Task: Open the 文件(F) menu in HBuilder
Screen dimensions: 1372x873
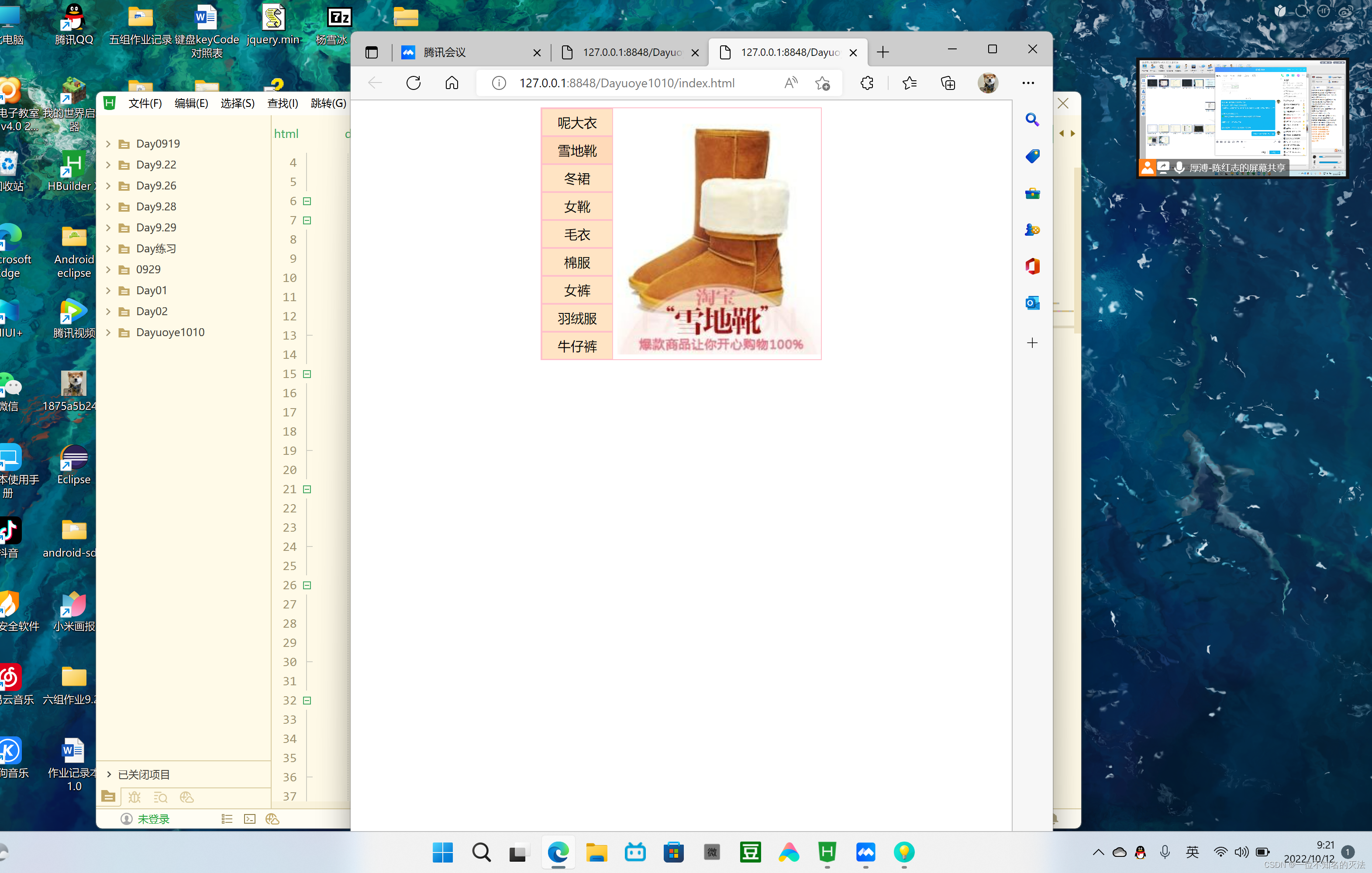Action: coord(145,103)
